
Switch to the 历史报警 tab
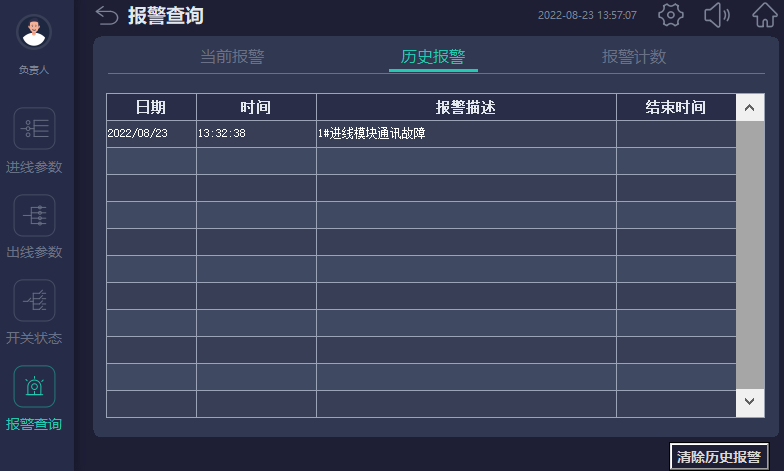(x=433, y=57)
